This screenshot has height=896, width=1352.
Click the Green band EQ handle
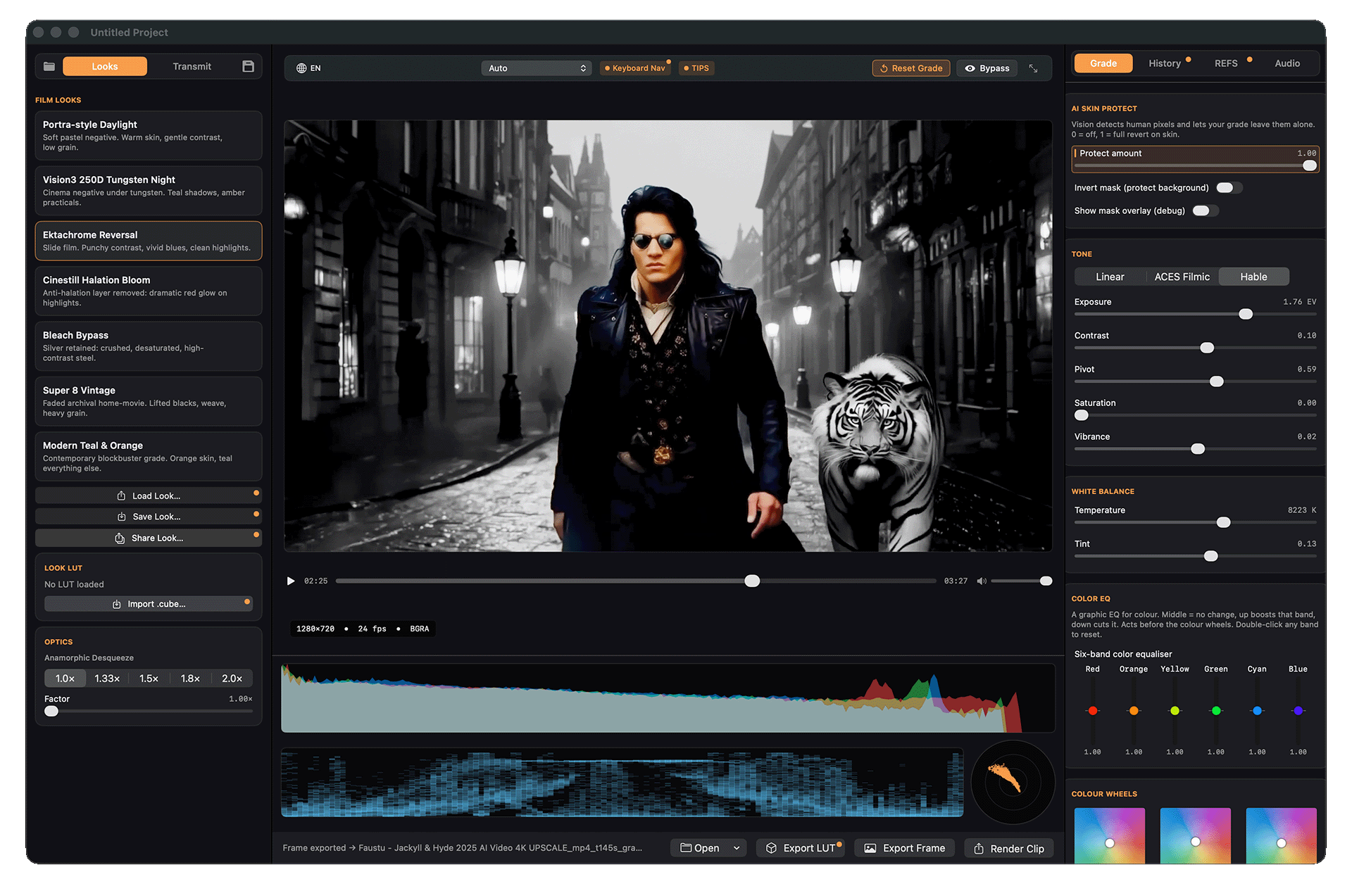coord(1216,711)
